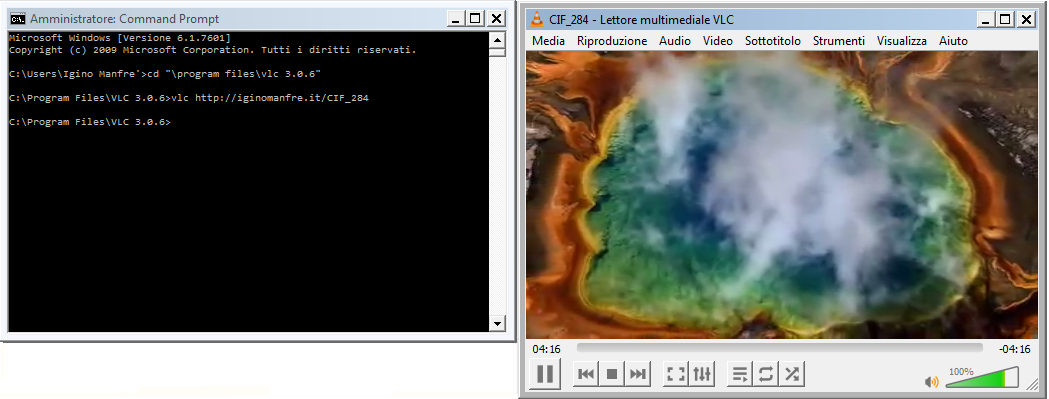The height and width of the screenshot is (399, 1049).
Task: Stop playback with the stop button
Action: [611, 374]
